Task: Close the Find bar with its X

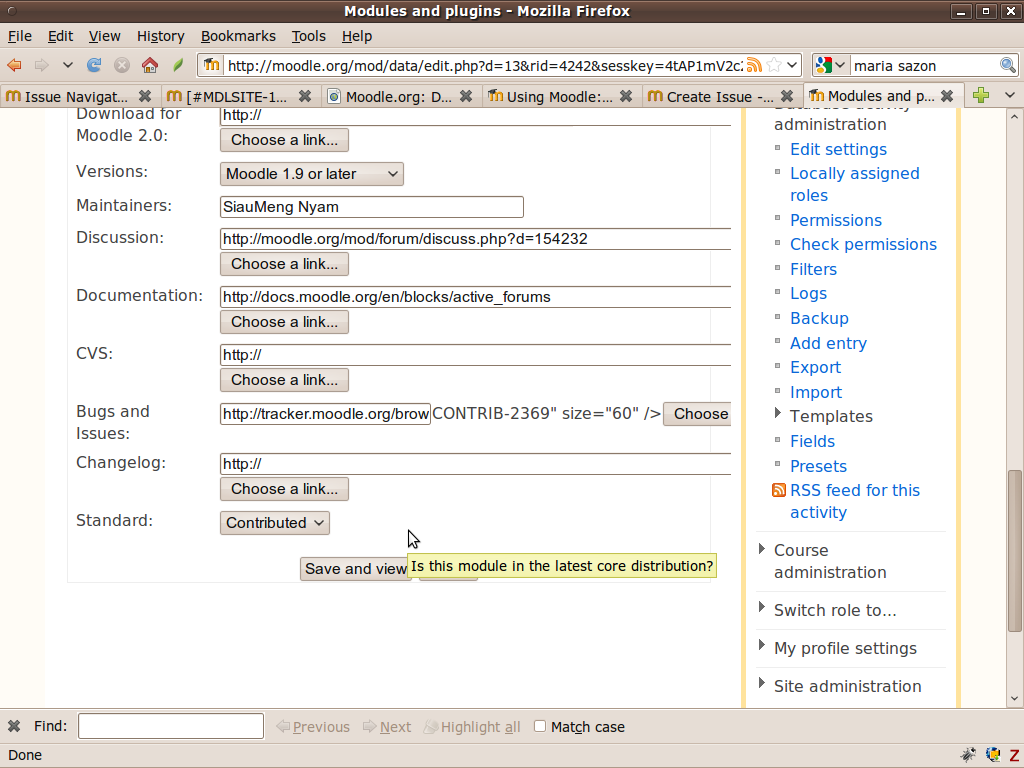Action: 14,726
